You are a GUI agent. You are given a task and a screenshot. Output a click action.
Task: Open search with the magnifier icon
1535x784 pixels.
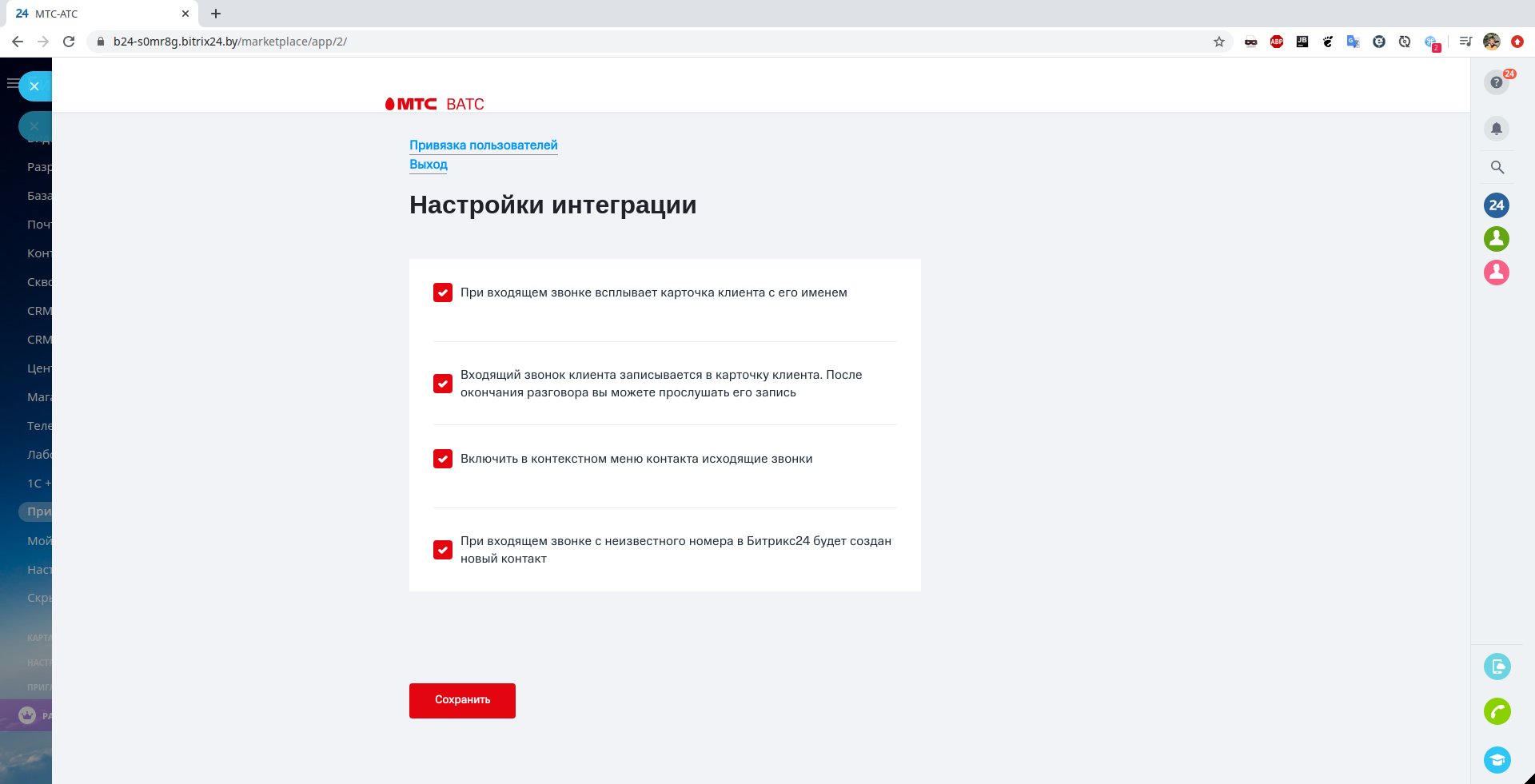[x=1497, y=167]
